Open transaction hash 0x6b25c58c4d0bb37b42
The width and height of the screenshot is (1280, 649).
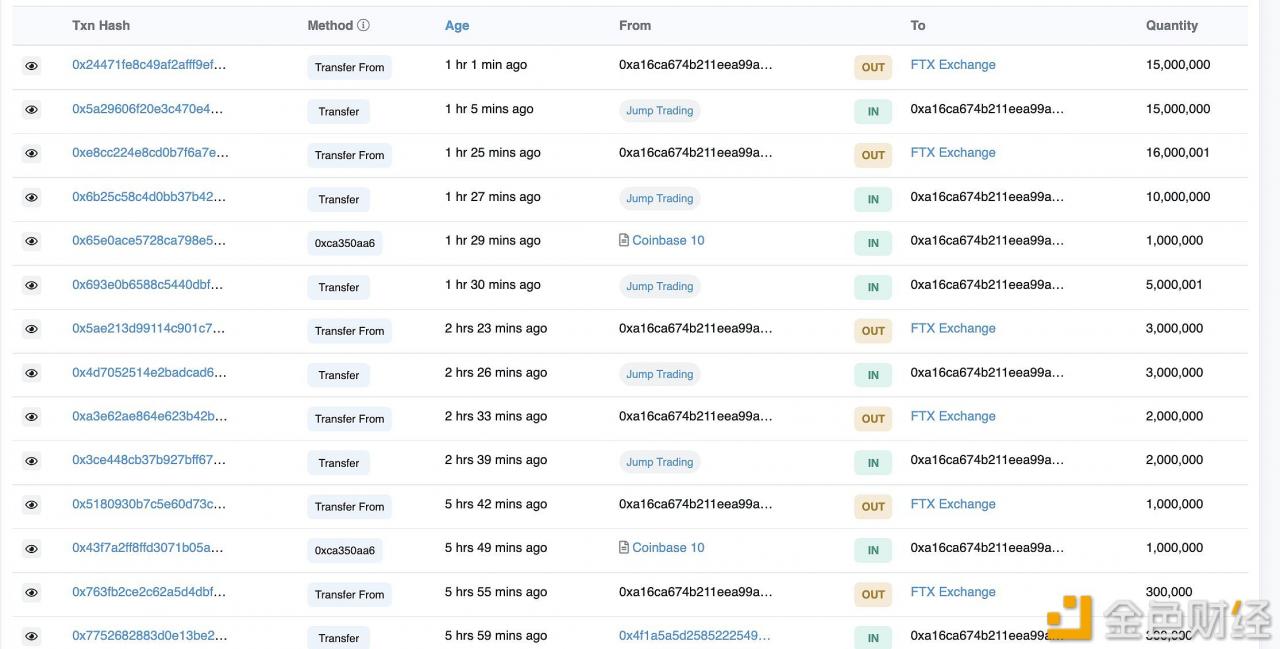point(149,197)
